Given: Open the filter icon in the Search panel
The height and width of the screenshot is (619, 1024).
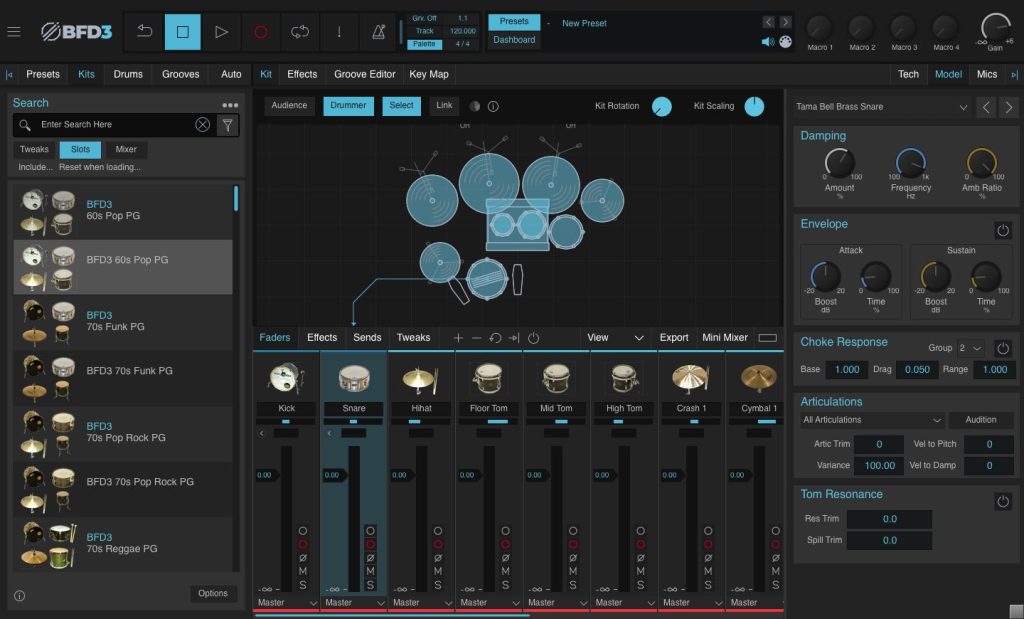Looking at the screenshot, I should 228,125.
